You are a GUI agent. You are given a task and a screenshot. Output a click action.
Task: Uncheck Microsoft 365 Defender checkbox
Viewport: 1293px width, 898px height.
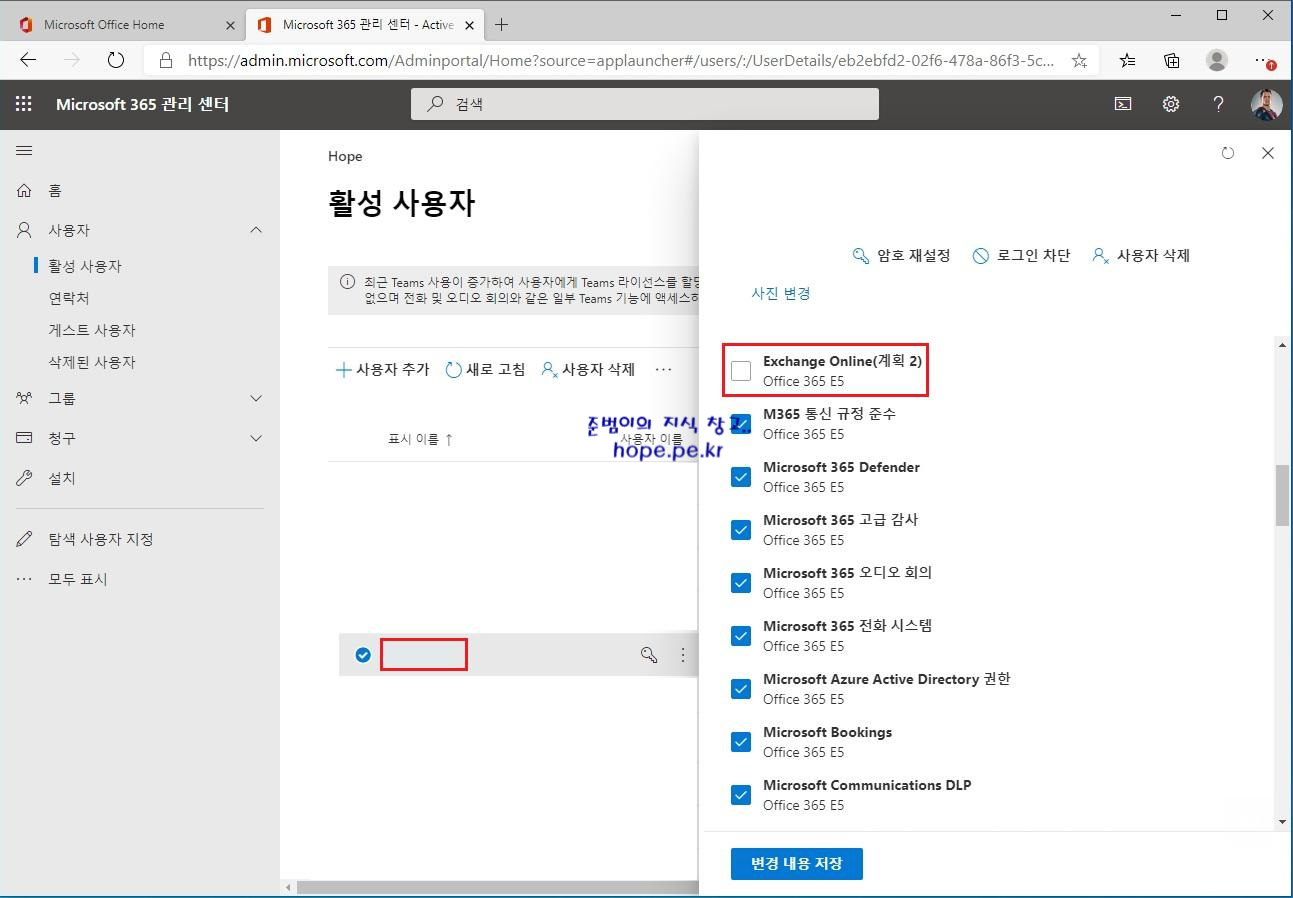click(741, 477)
